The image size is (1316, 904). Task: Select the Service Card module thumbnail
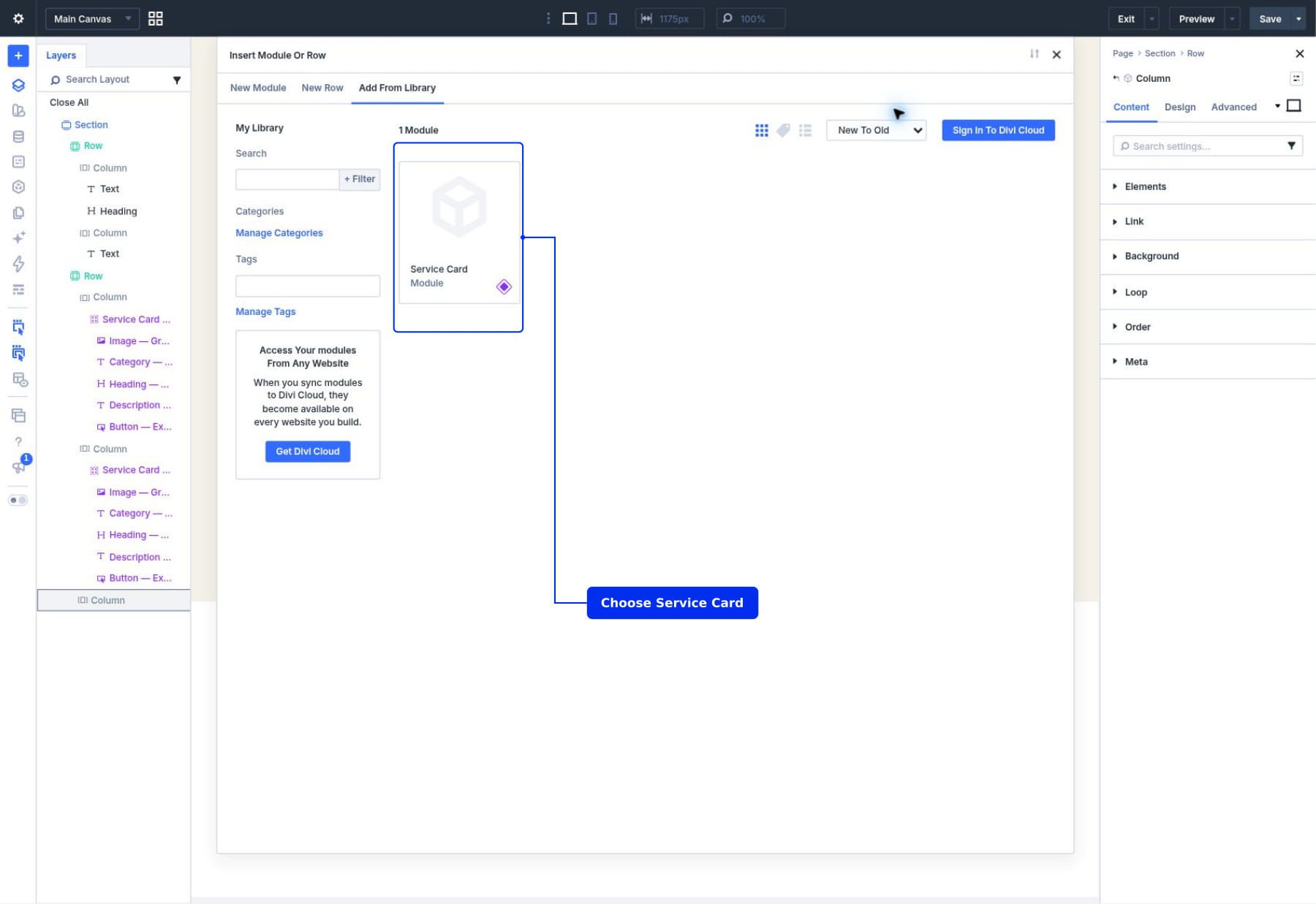459,232
